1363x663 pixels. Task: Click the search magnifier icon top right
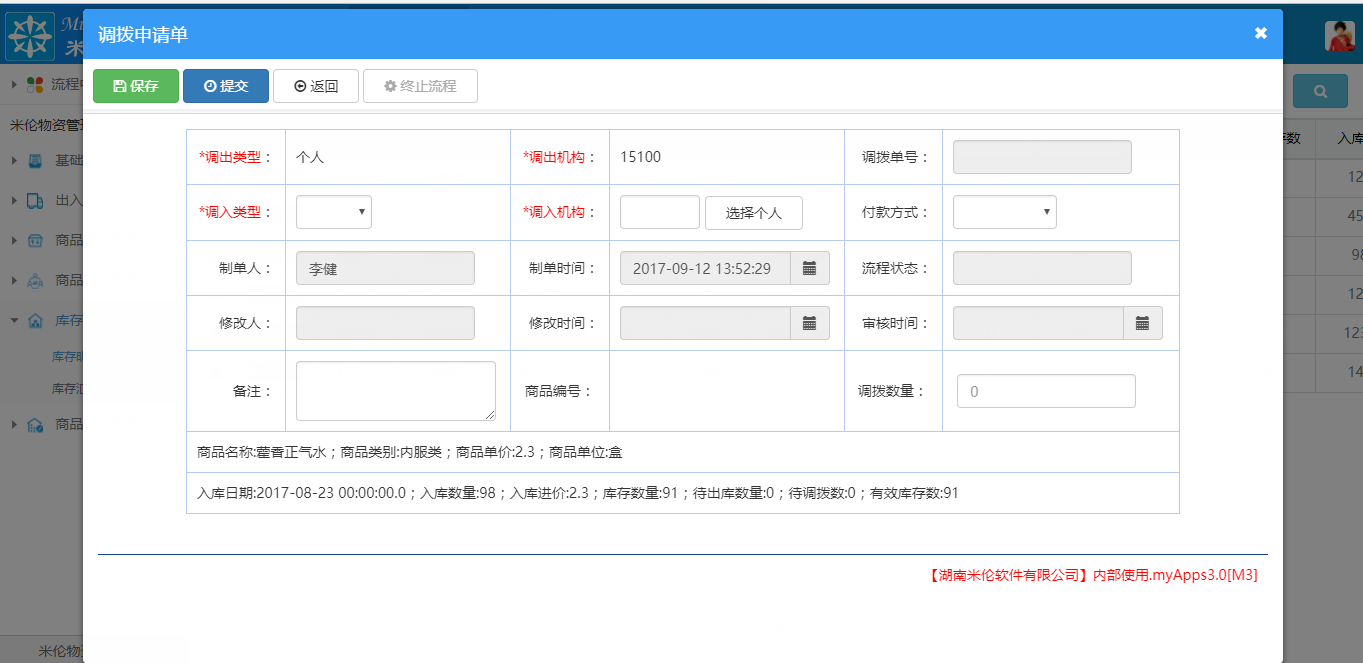[x=1320, y=90]
